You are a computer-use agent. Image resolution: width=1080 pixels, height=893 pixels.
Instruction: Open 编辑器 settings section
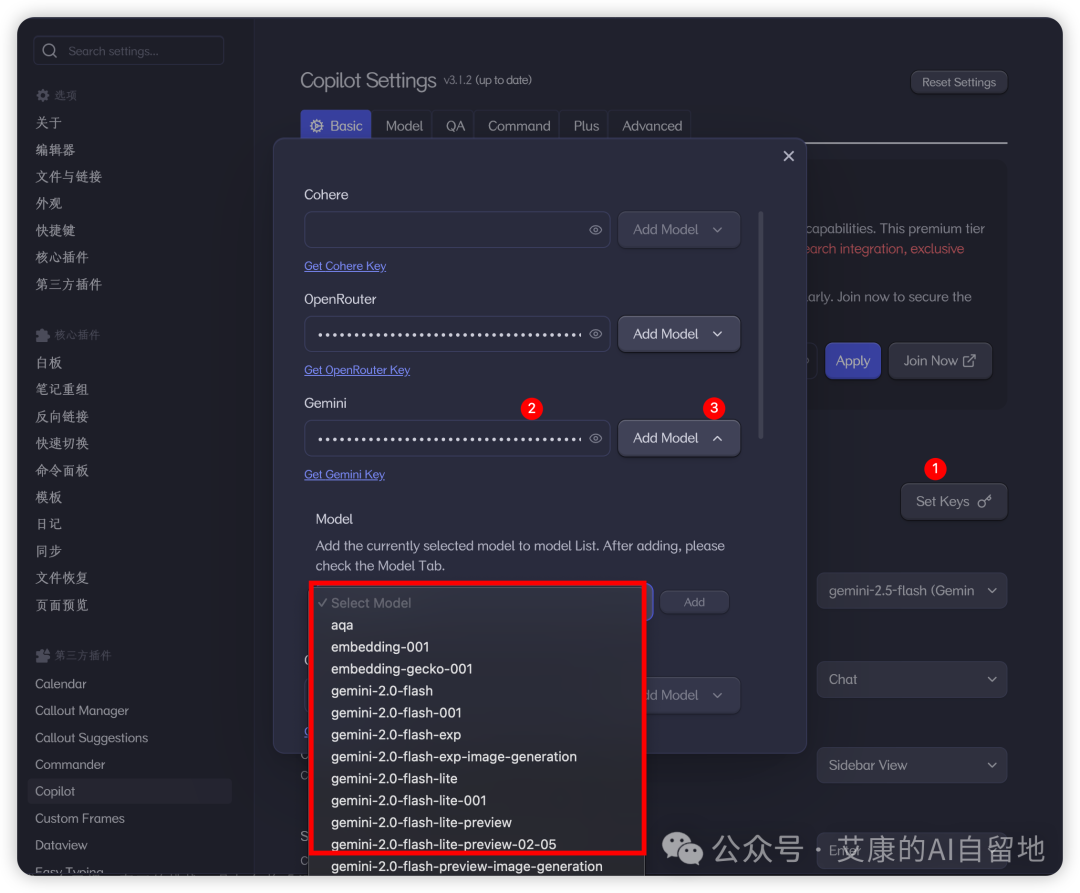pyautogui.click(x=55, y=150)
